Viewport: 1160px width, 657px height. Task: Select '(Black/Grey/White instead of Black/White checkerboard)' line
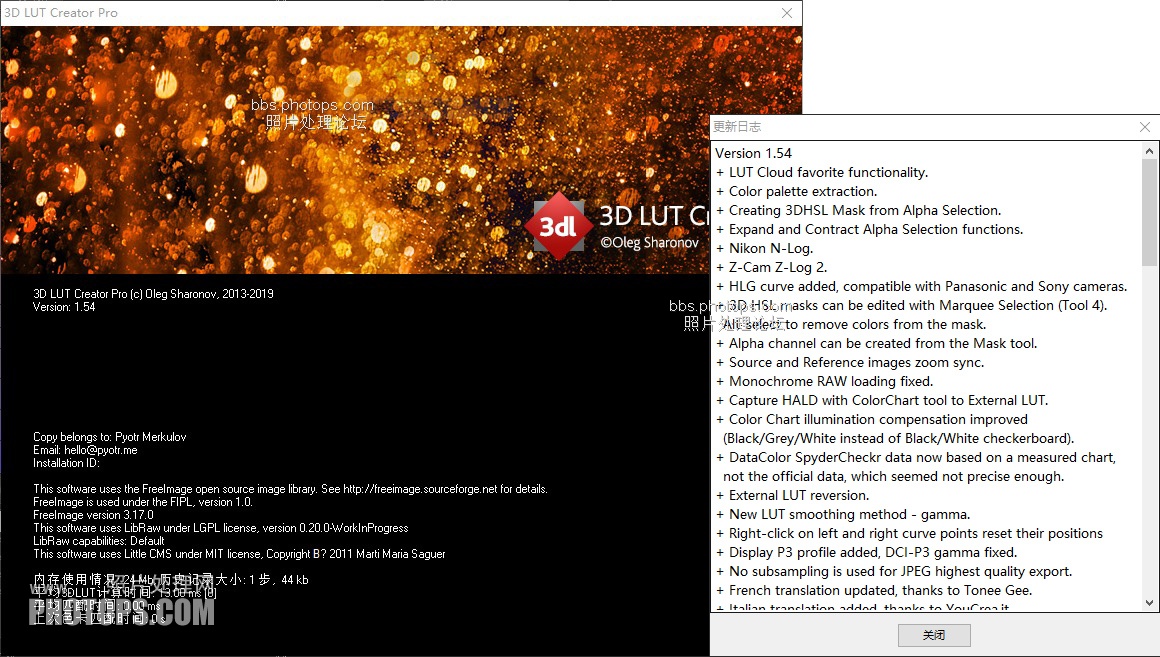[898, 439]
